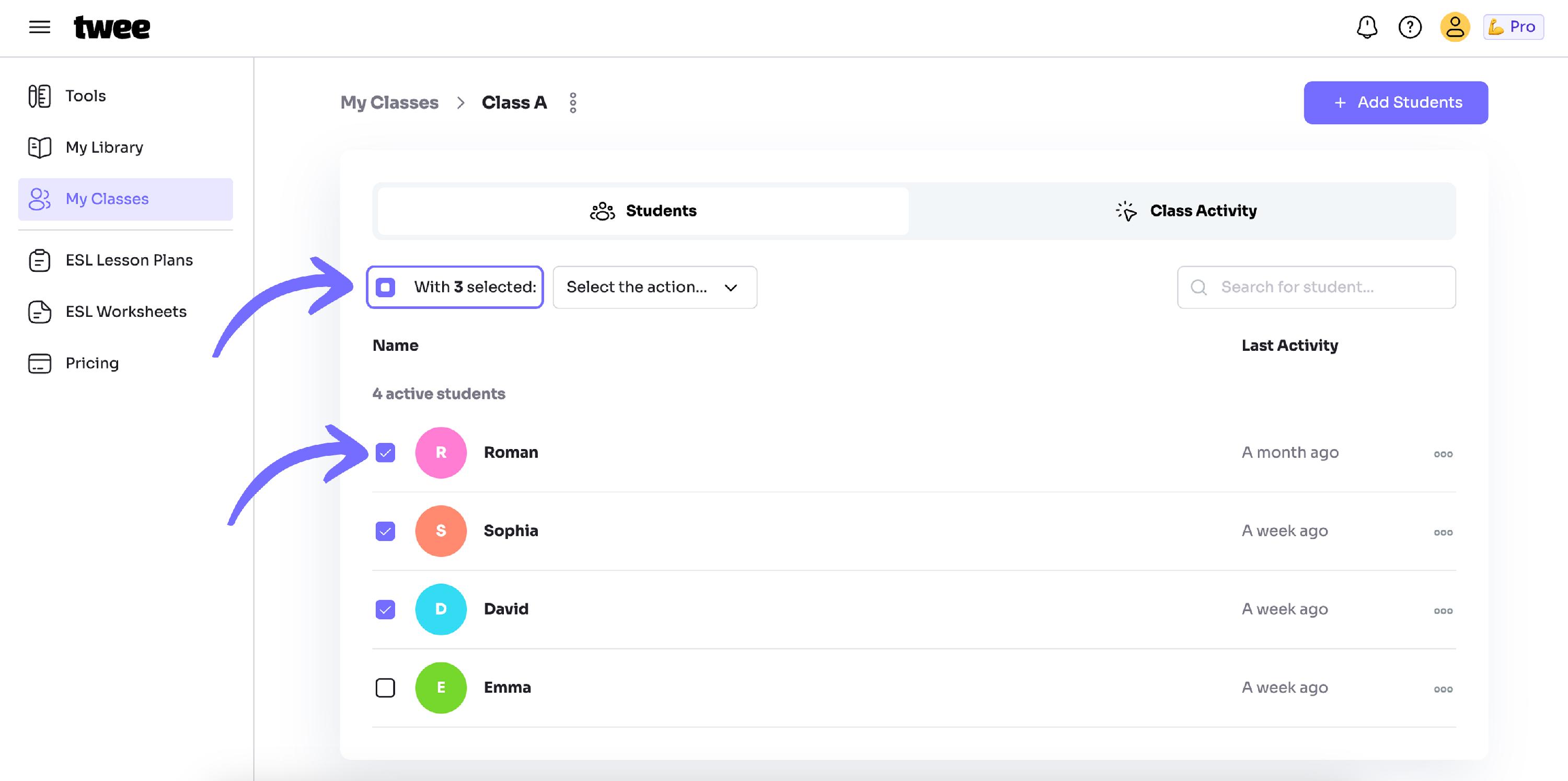This screenshot has height=781, width=1568.
Task: Click Emma's green avatar
Action: (441, 688)
